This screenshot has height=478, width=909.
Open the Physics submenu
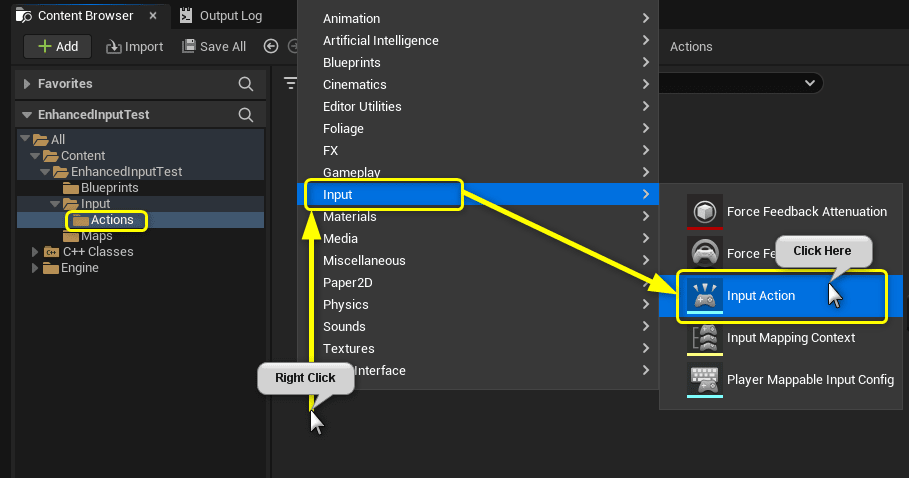point(478,305)
